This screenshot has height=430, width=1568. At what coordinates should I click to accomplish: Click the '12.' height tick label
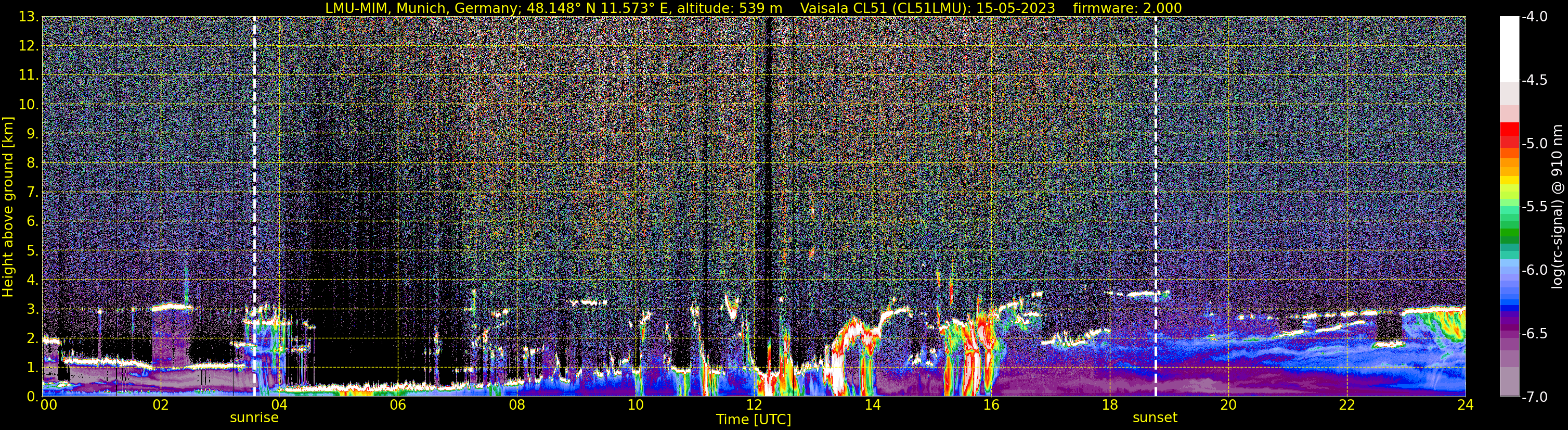coord(29,46)
